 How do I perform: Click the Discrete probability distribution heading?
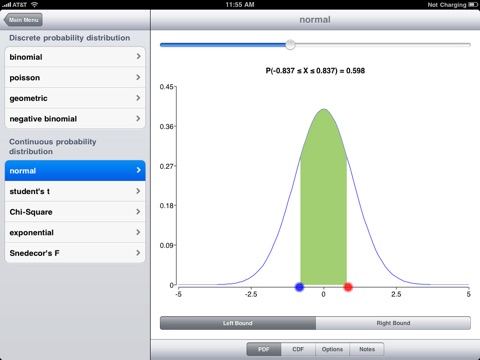click(x=70, y=38)
